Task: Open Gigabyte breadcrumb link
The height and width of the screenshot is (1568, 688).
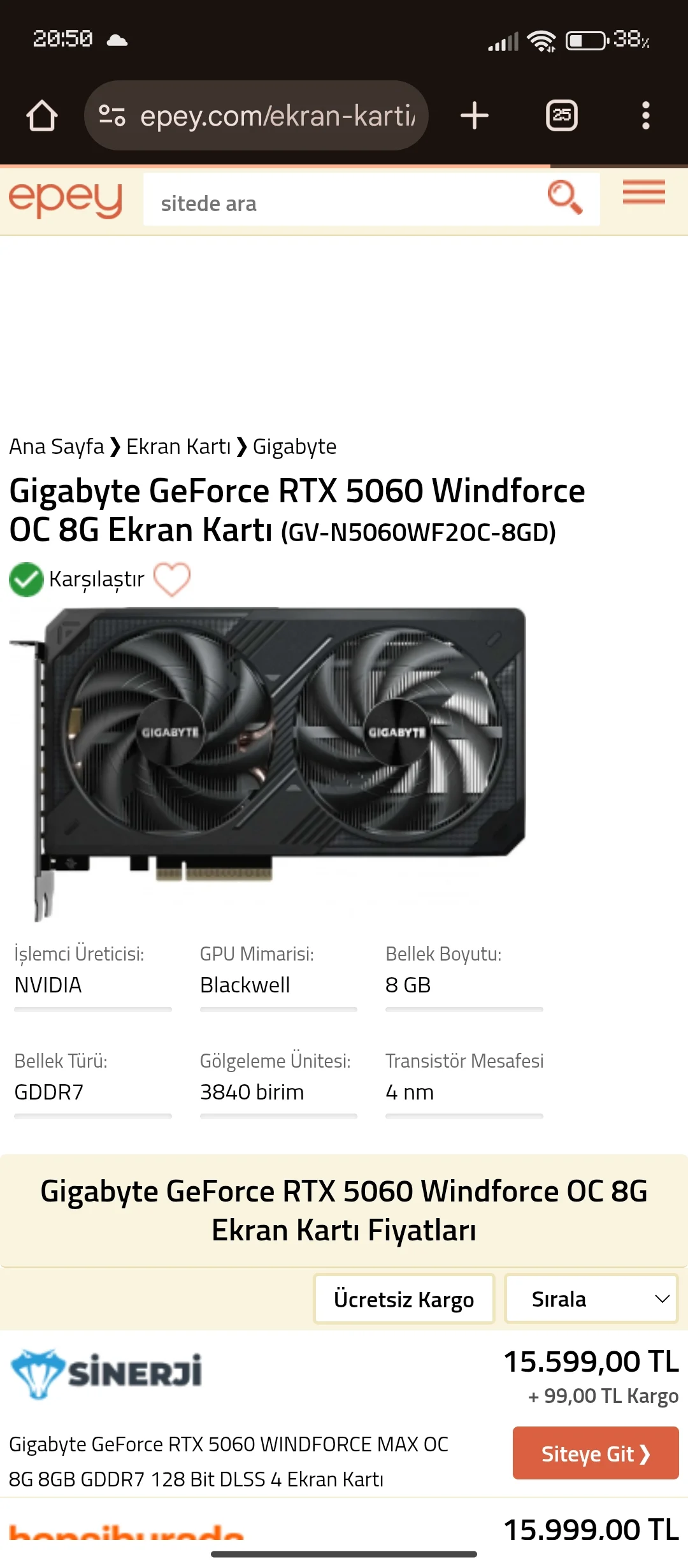Action: point(294,447)
